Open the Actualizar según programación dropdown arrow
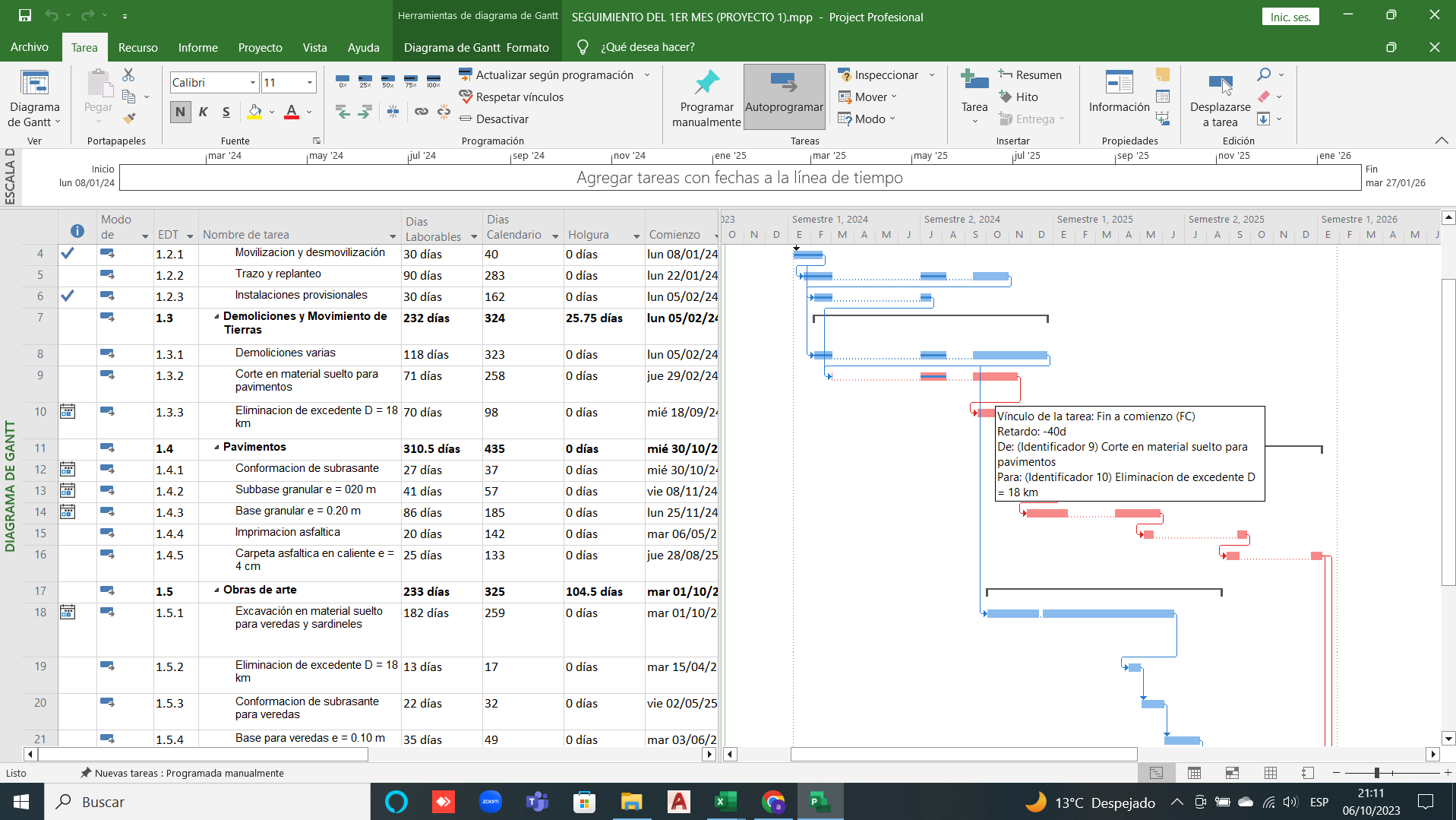This screenshot has width=1456, height=820. (x=647, y=74)
